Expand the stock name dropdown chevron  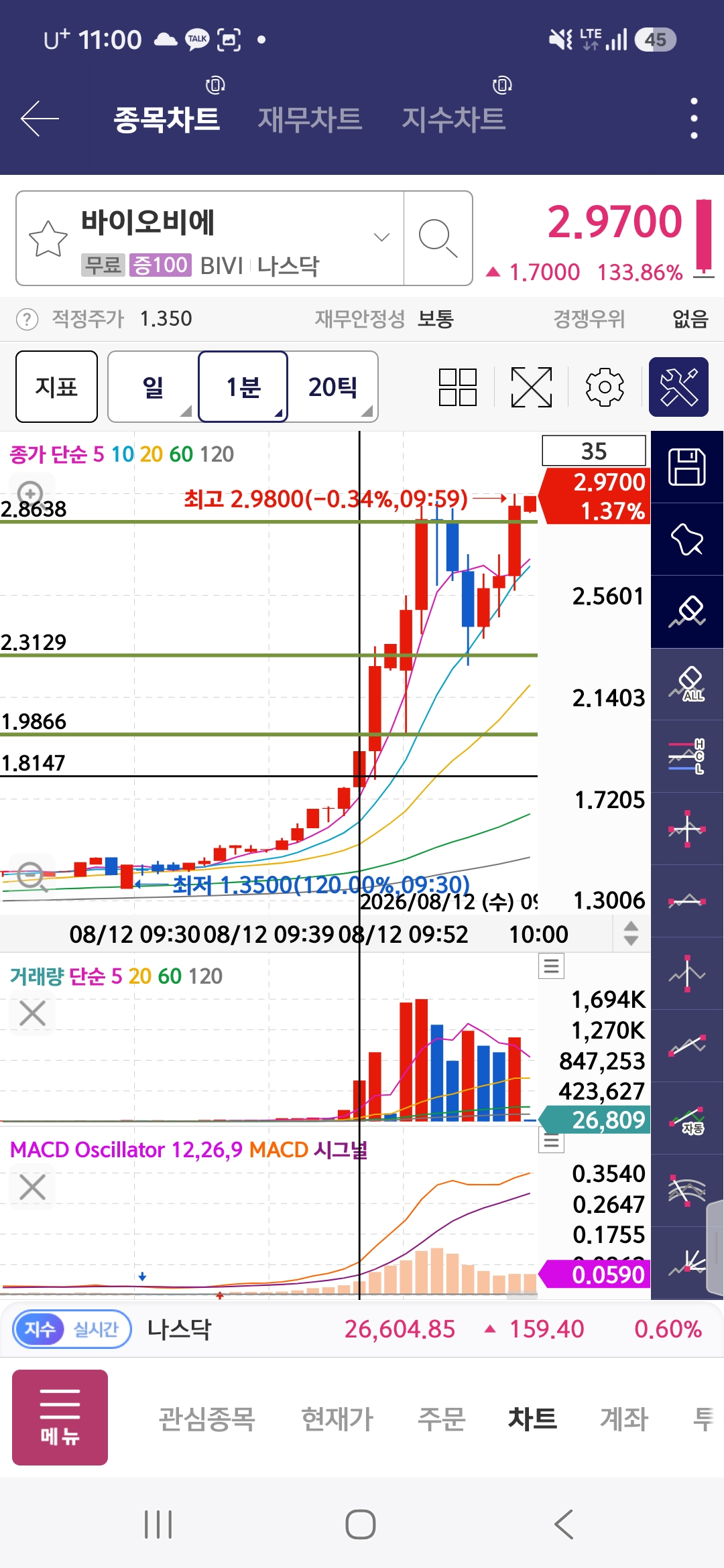[x=381, y=237]
